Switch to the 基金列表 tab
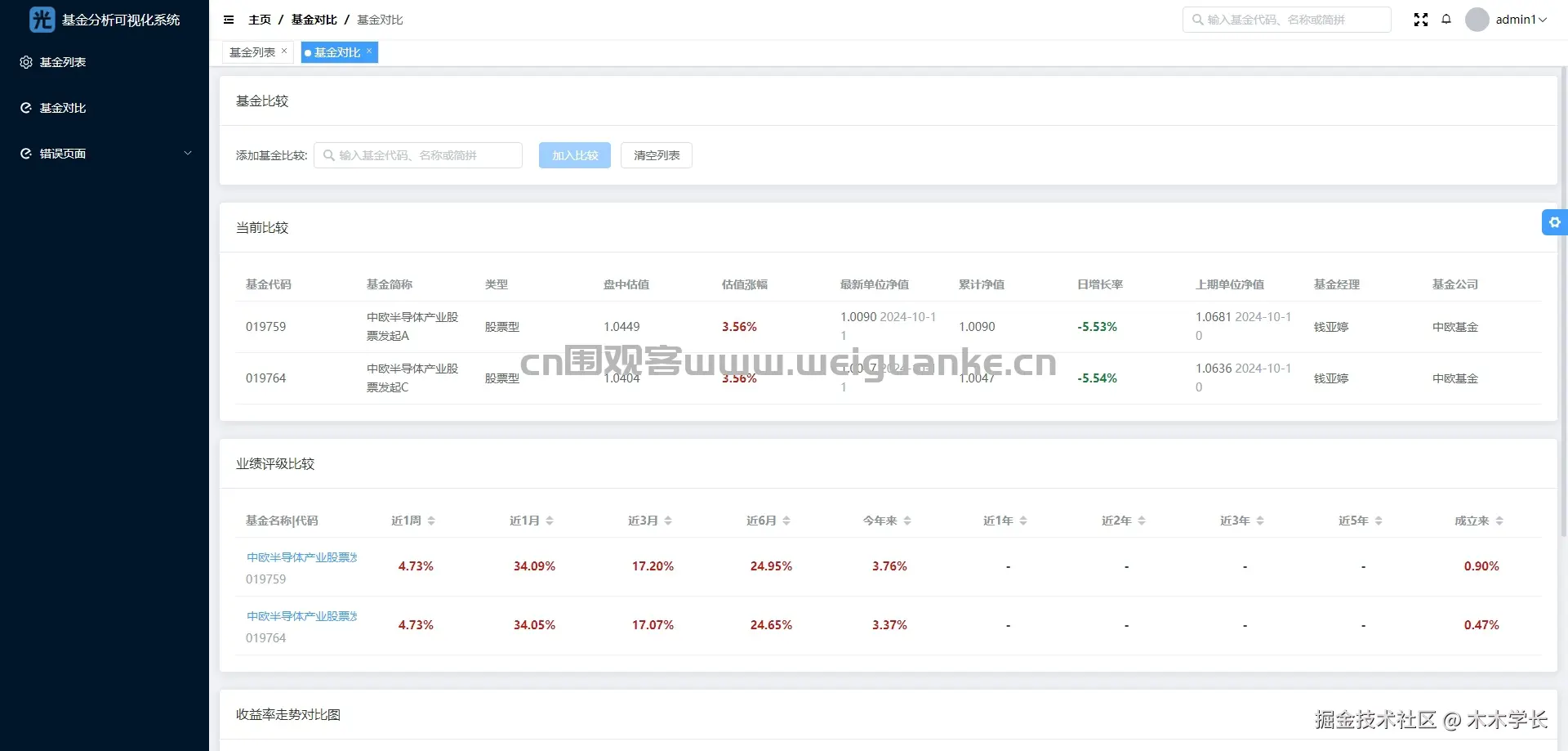 click(252, 52)
